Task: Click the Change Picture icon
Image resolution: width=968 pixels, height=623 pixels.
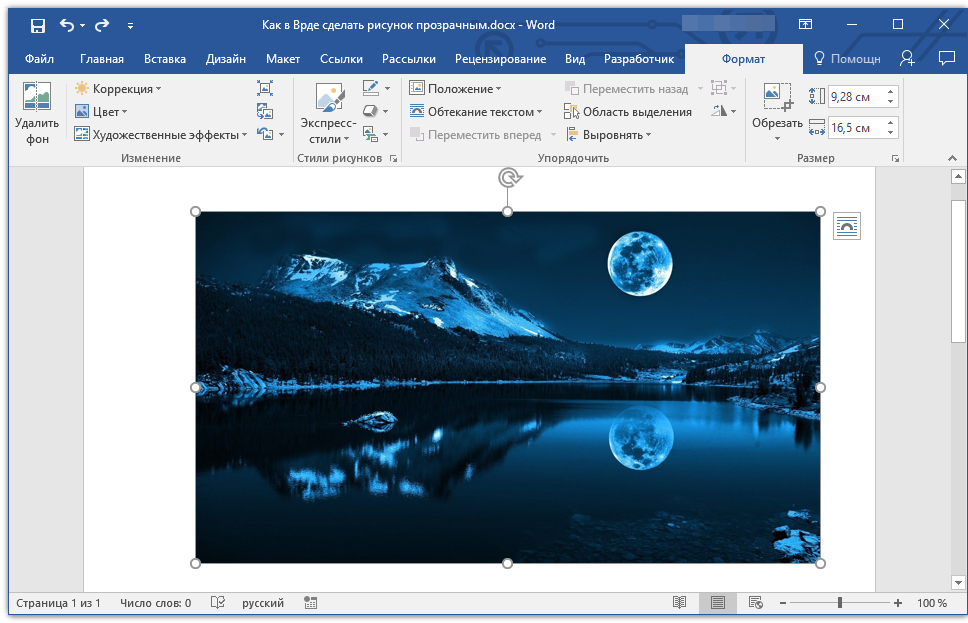Action: [265, 111]
